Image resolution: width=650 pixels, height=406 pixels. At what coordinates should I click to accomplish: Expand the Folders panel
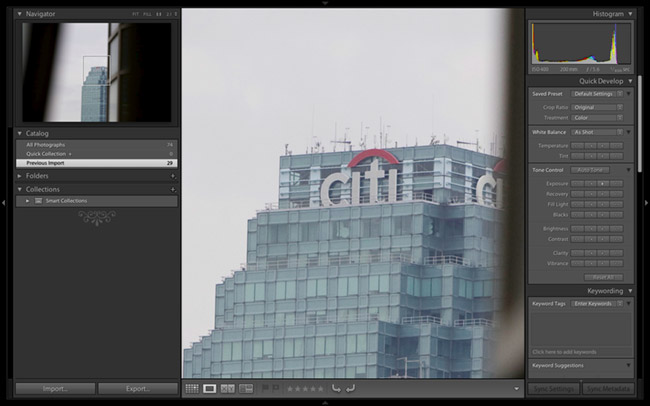[x=19, y=176]
